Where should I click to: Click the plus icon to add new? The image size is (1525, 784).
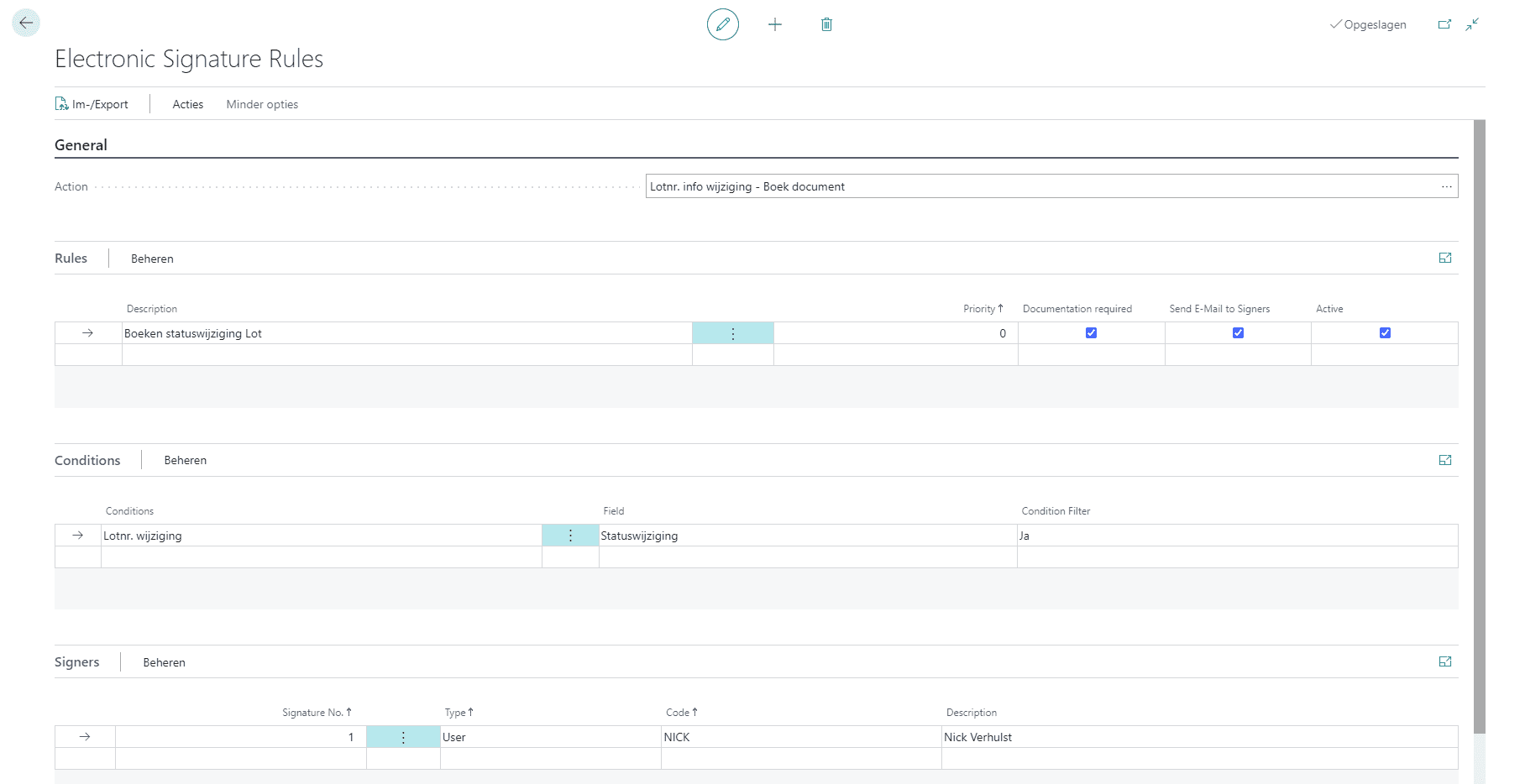774,24
